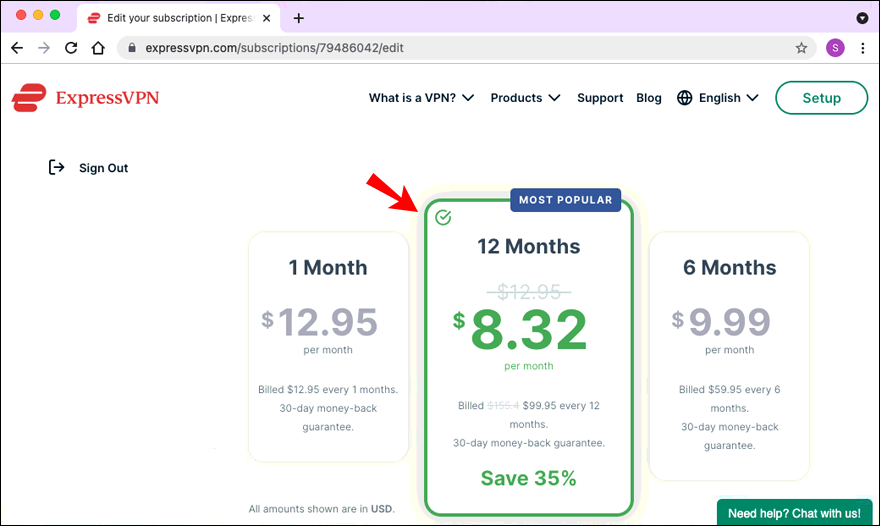Image resolution: width=880 pixels, height=526 pixels.
Task: Choose the 1 Month plan card
Action: click(x=328, y=346)
